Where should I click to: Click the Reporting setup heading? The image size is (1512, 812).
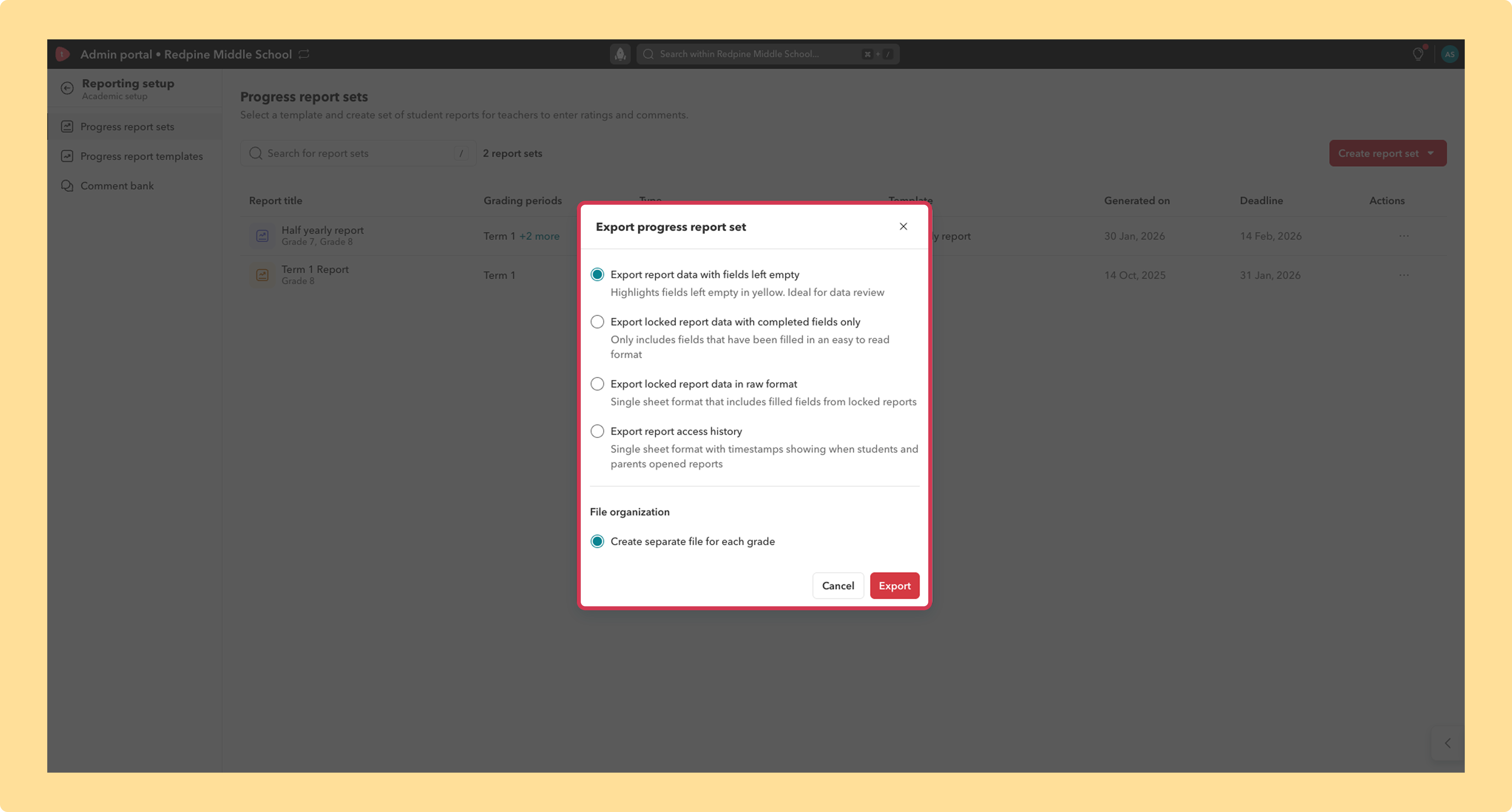[x=128, y=83]
